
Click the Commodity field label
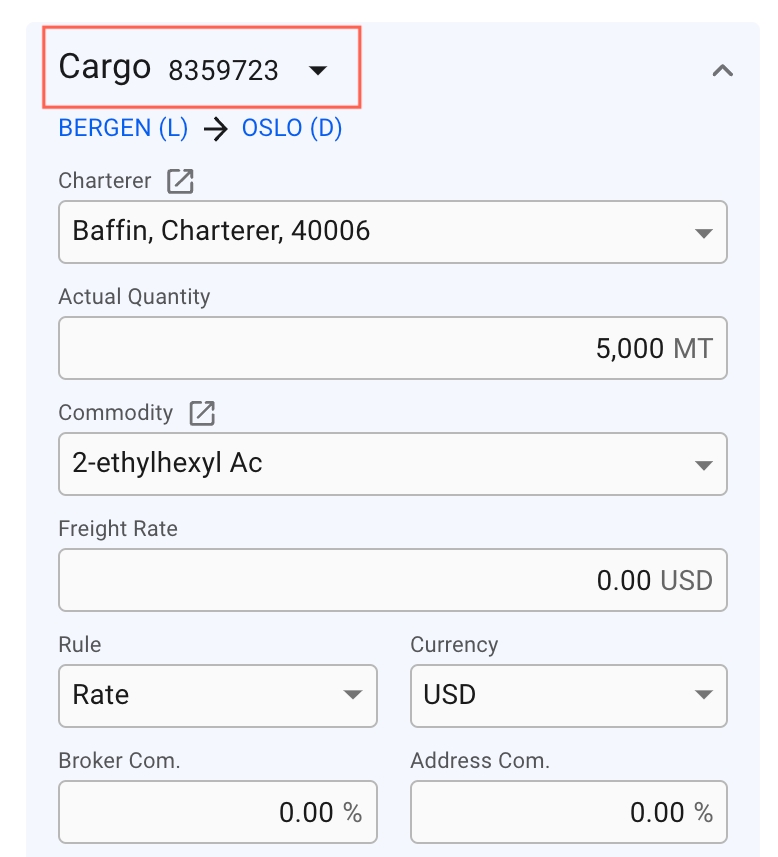click(x=115, y=412)
